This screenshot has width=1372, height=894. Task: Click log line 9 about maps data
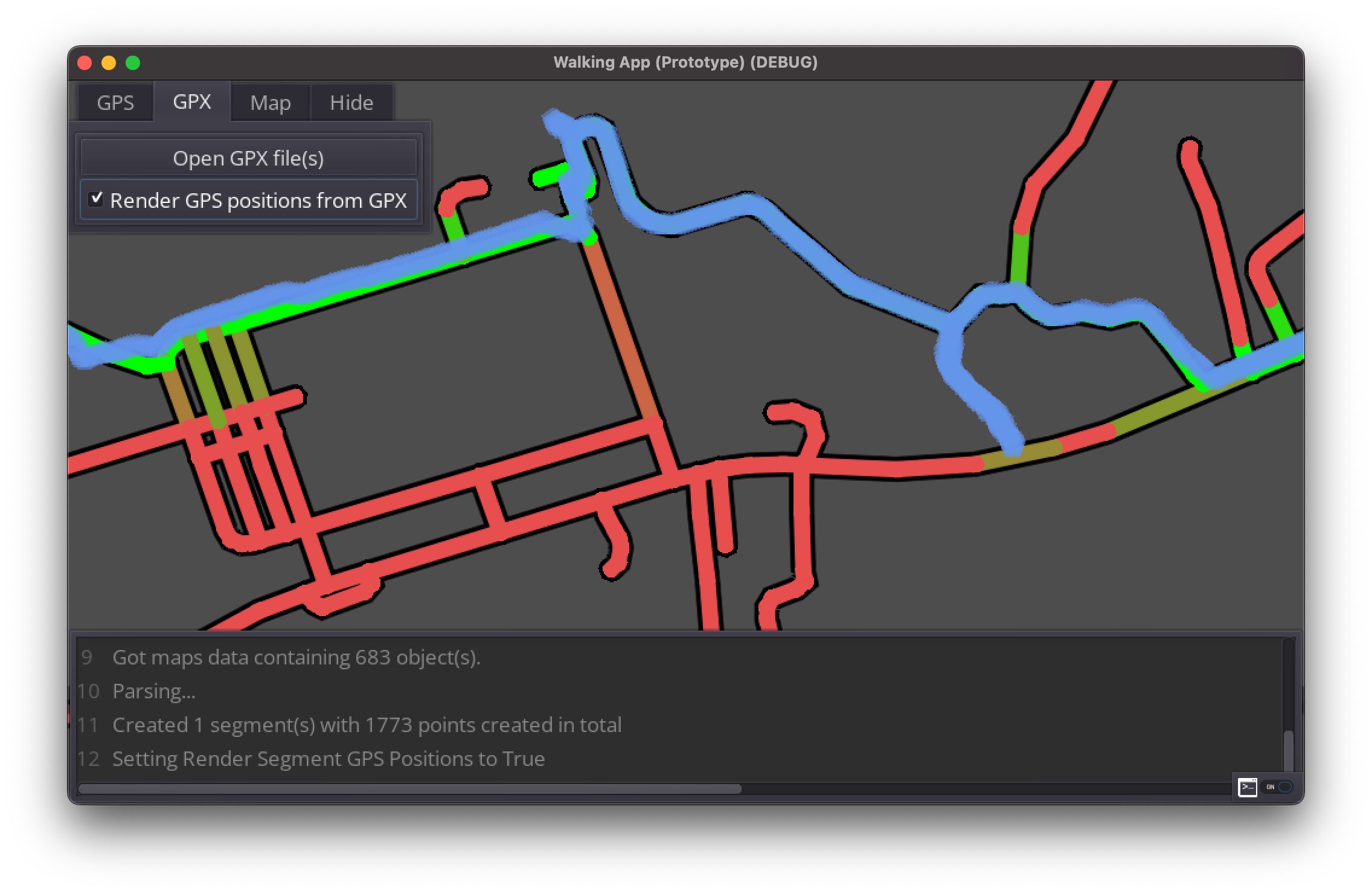click(296, 657)
